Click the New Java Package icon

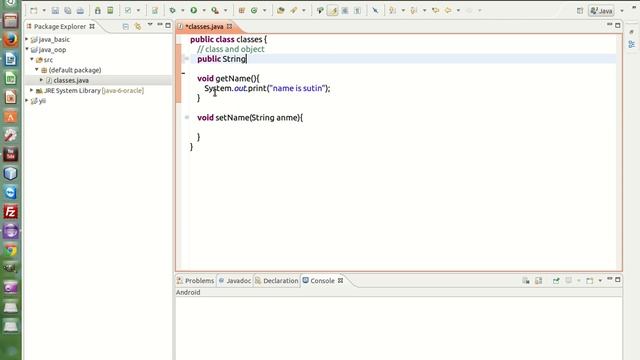[x=242, y=11]
